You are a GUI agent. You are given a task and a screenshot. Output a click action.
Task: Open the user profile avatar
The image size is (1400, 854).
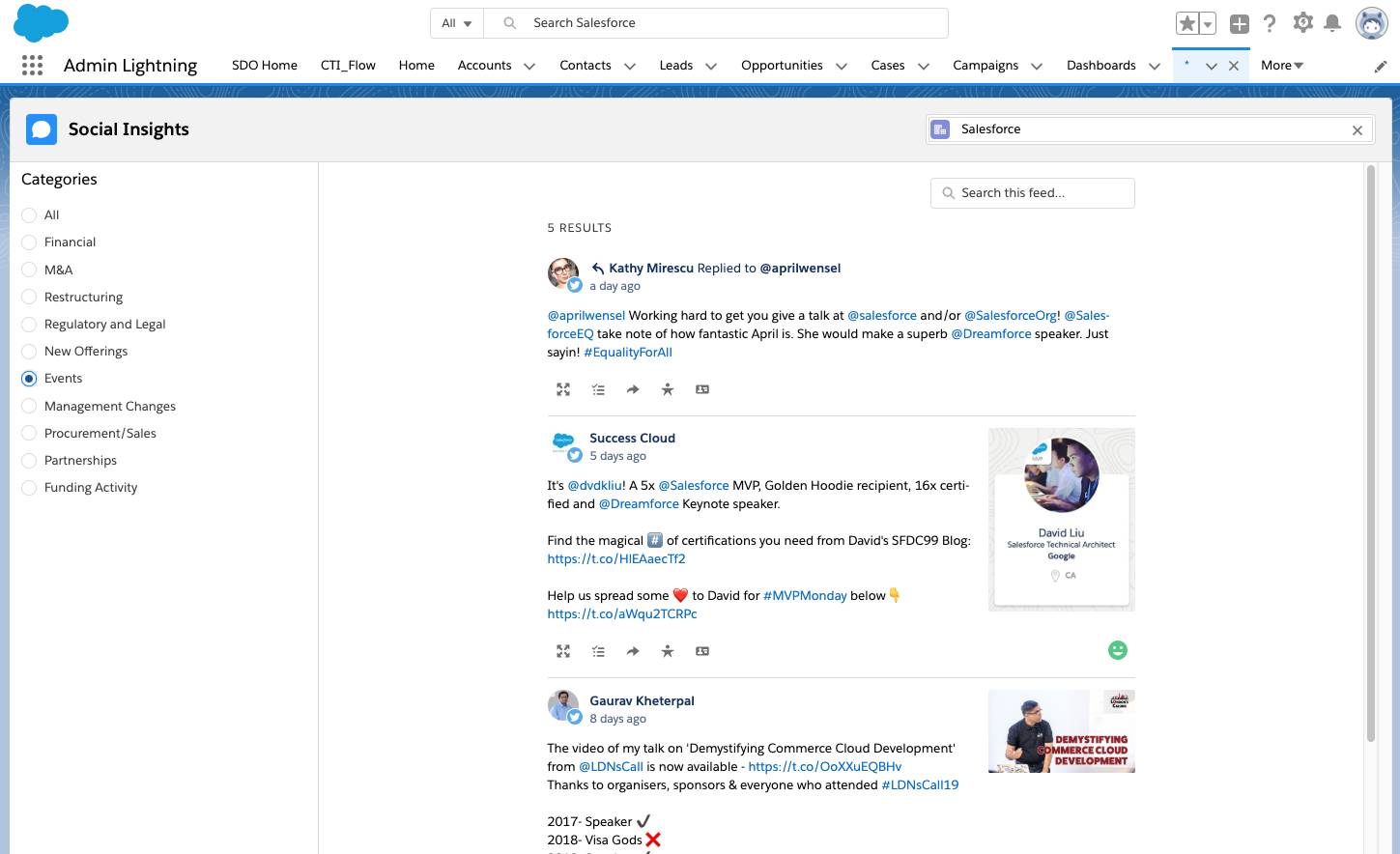[1371, 23]
